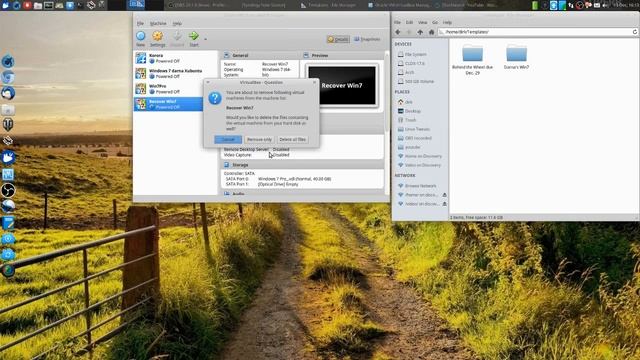Click Cancel in the VirtualBox question dialog
Screen dimensions: 640x360
click(x=228, y=140)
